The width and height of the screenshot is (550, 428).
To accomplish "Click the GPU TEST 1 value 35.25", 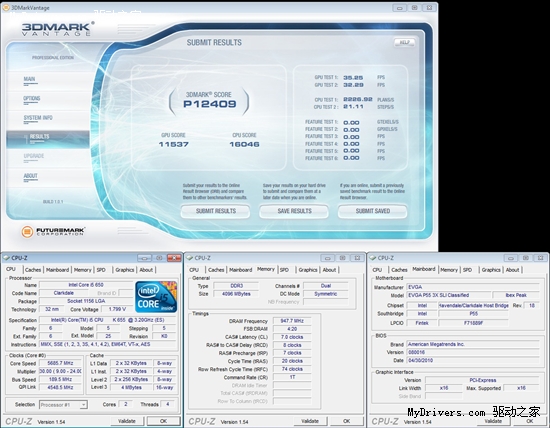I will 353,78.
